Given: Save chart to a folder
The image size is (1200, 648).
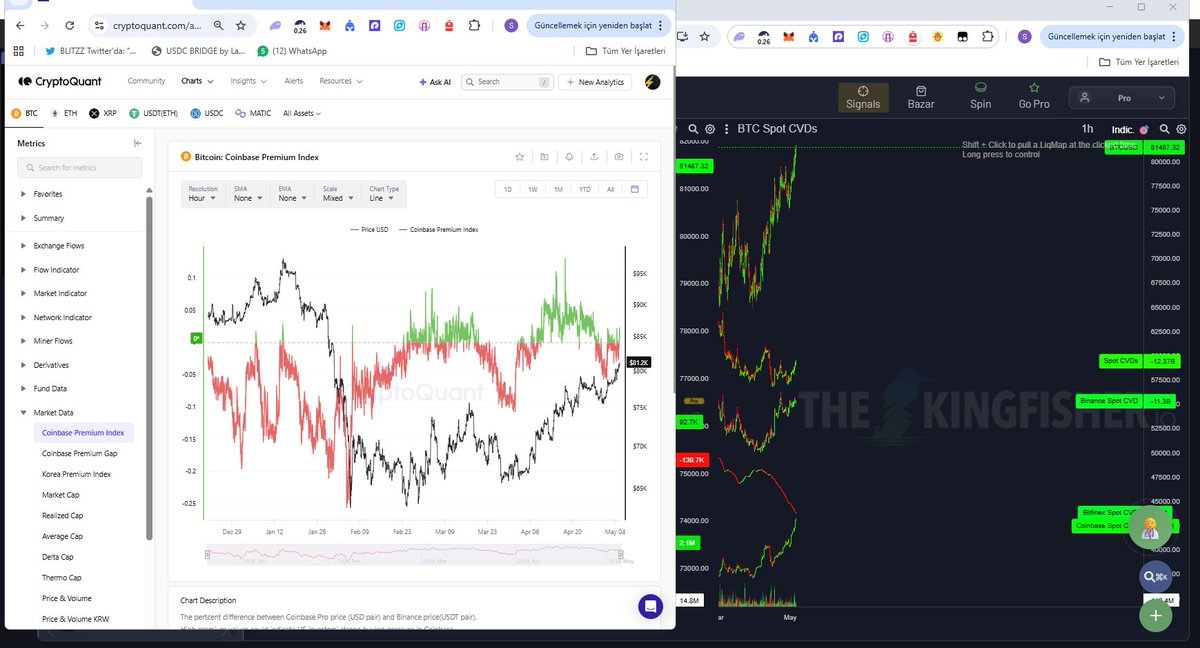Looking at the screenshot, I should [544, 157].
